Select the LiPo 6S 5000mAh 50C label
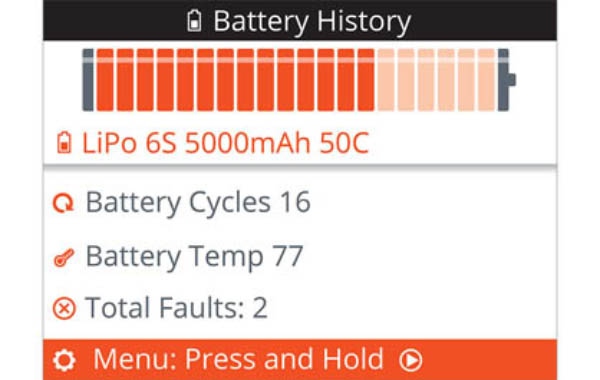 point(225,143)
